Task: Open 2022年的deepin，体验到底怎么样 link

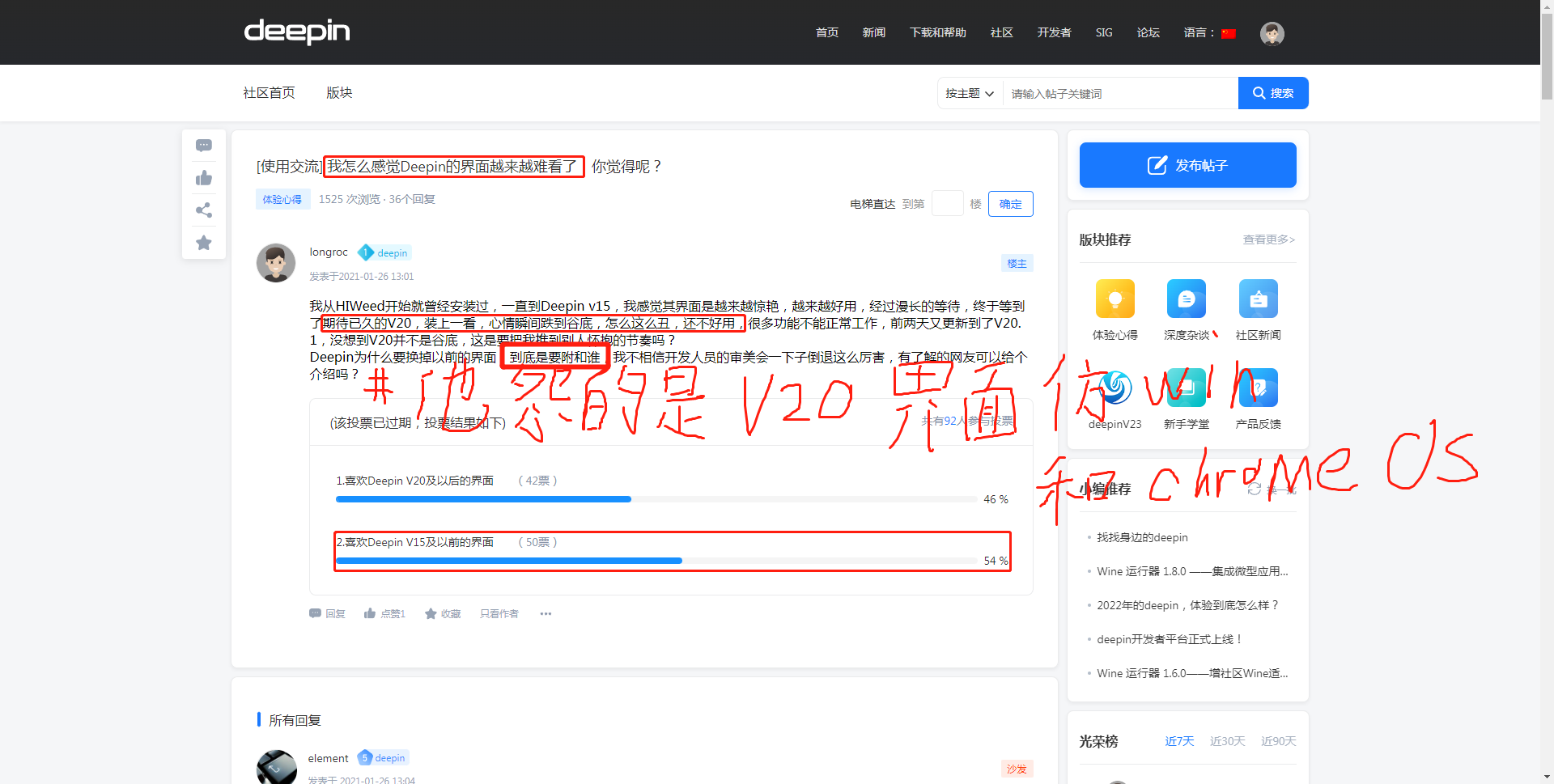Action: click(1187, 605)
